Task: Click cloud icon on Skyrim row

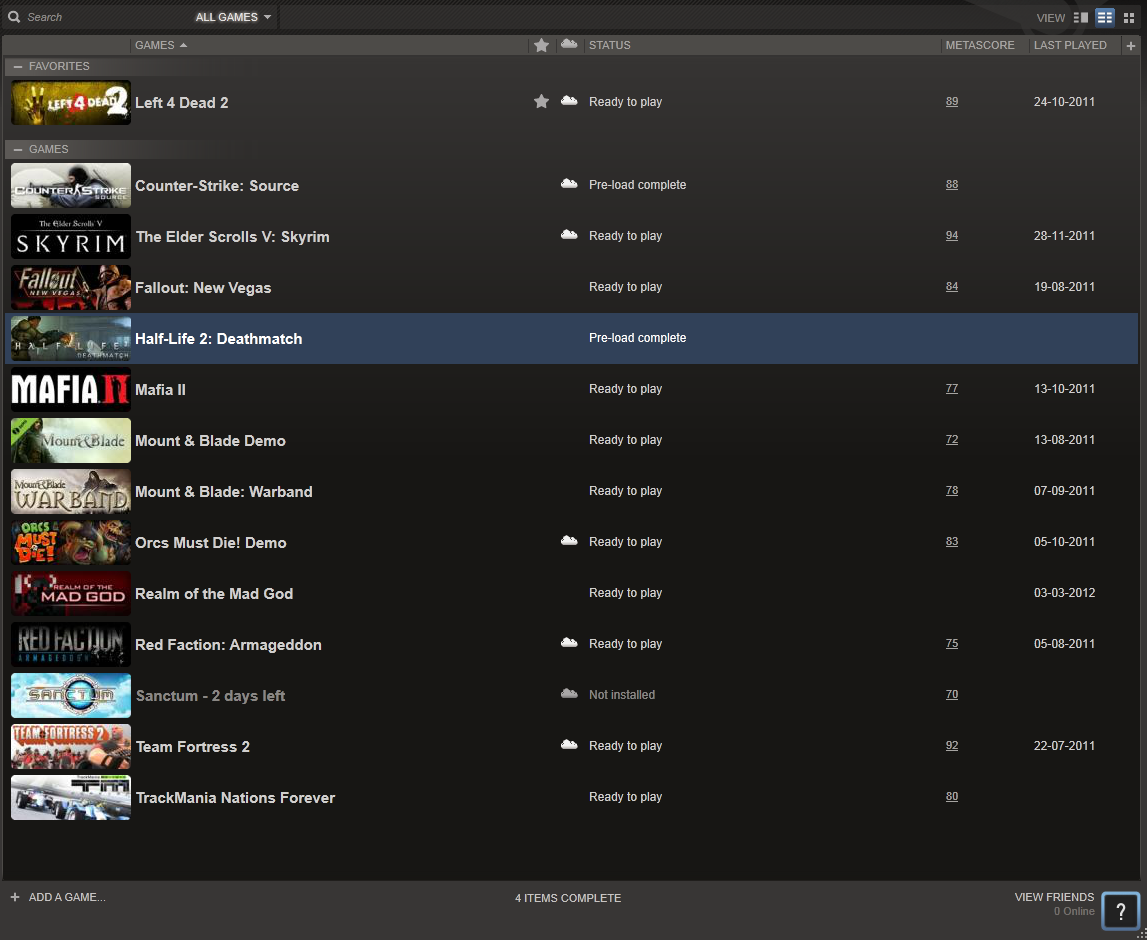Action: 569,235
